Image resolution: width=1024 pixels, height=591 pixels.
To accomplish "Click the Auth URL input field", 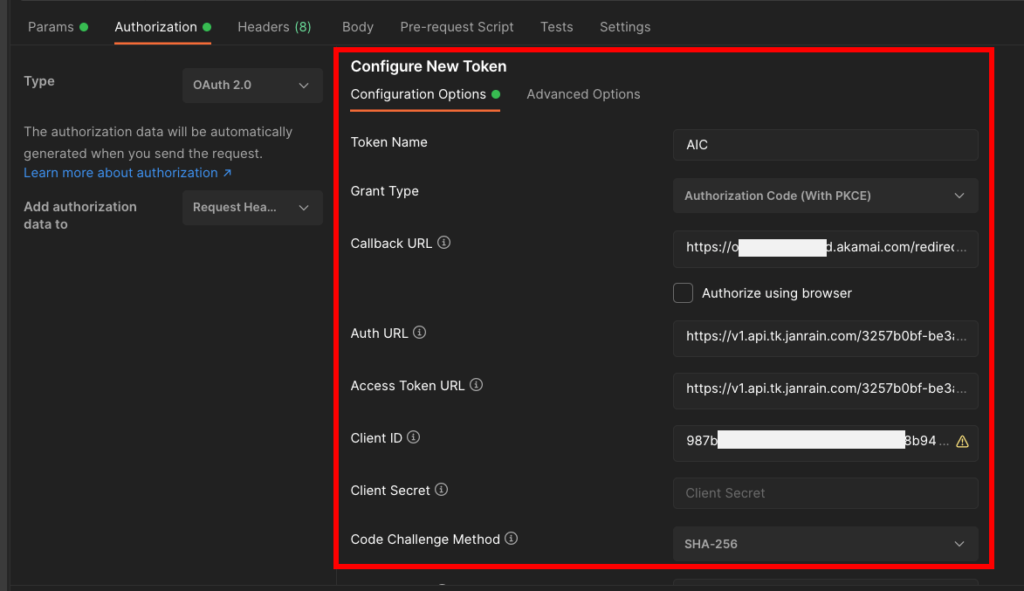I will (x=825, y=337).
